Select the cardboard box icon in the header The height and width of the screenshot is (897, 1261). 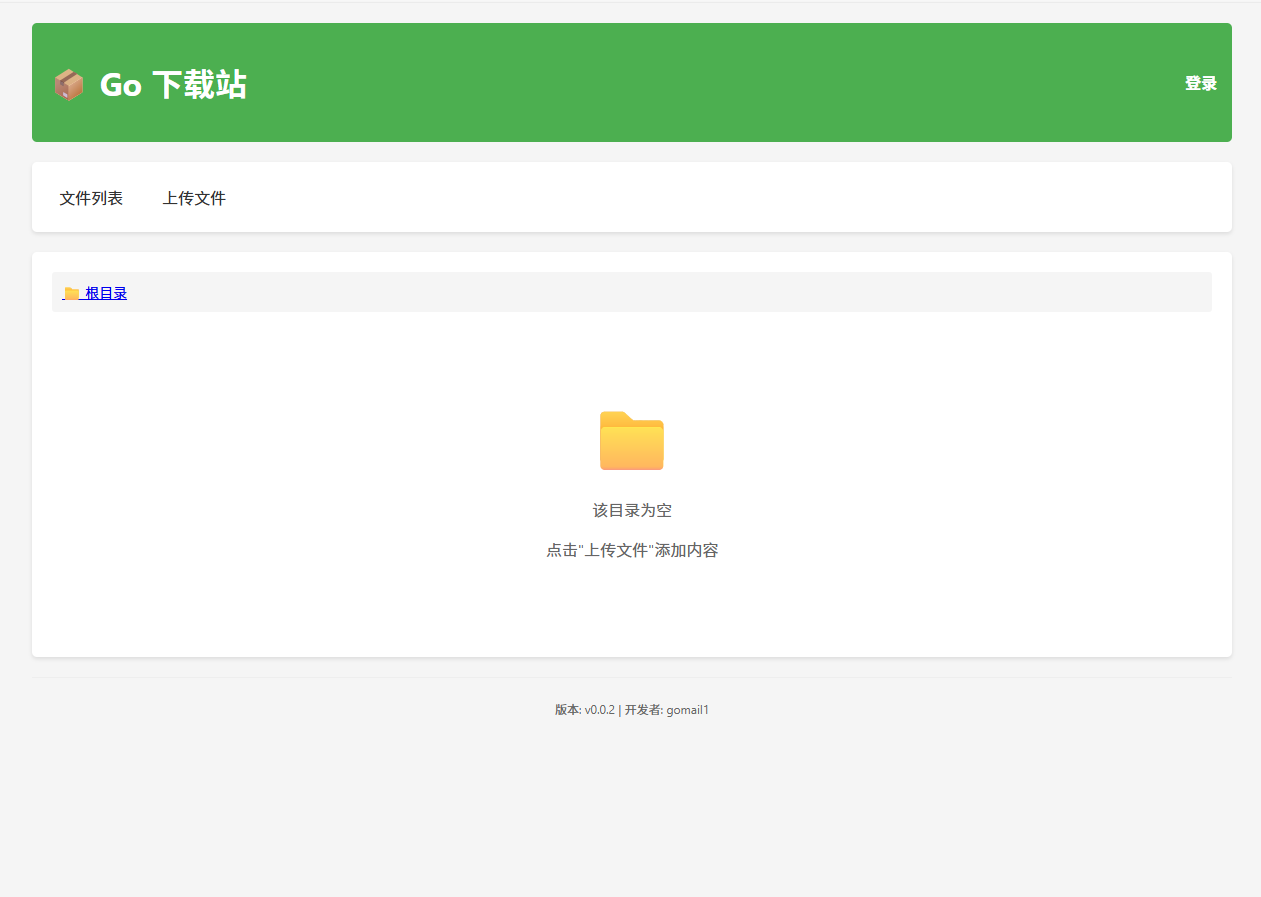click(68, 83)
